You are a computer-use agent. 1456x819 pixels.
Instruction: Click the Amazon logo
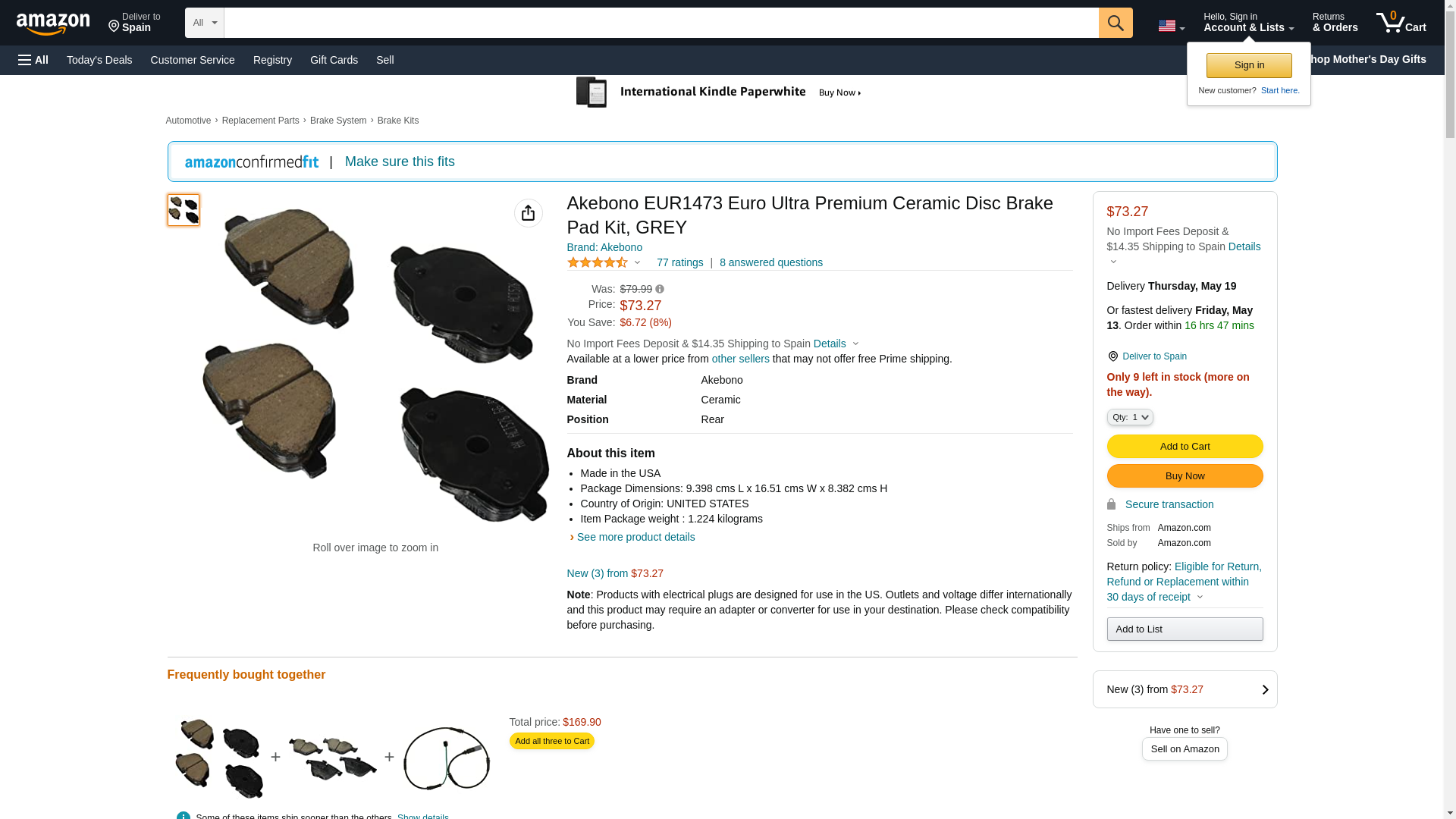[x=53, y=24]
